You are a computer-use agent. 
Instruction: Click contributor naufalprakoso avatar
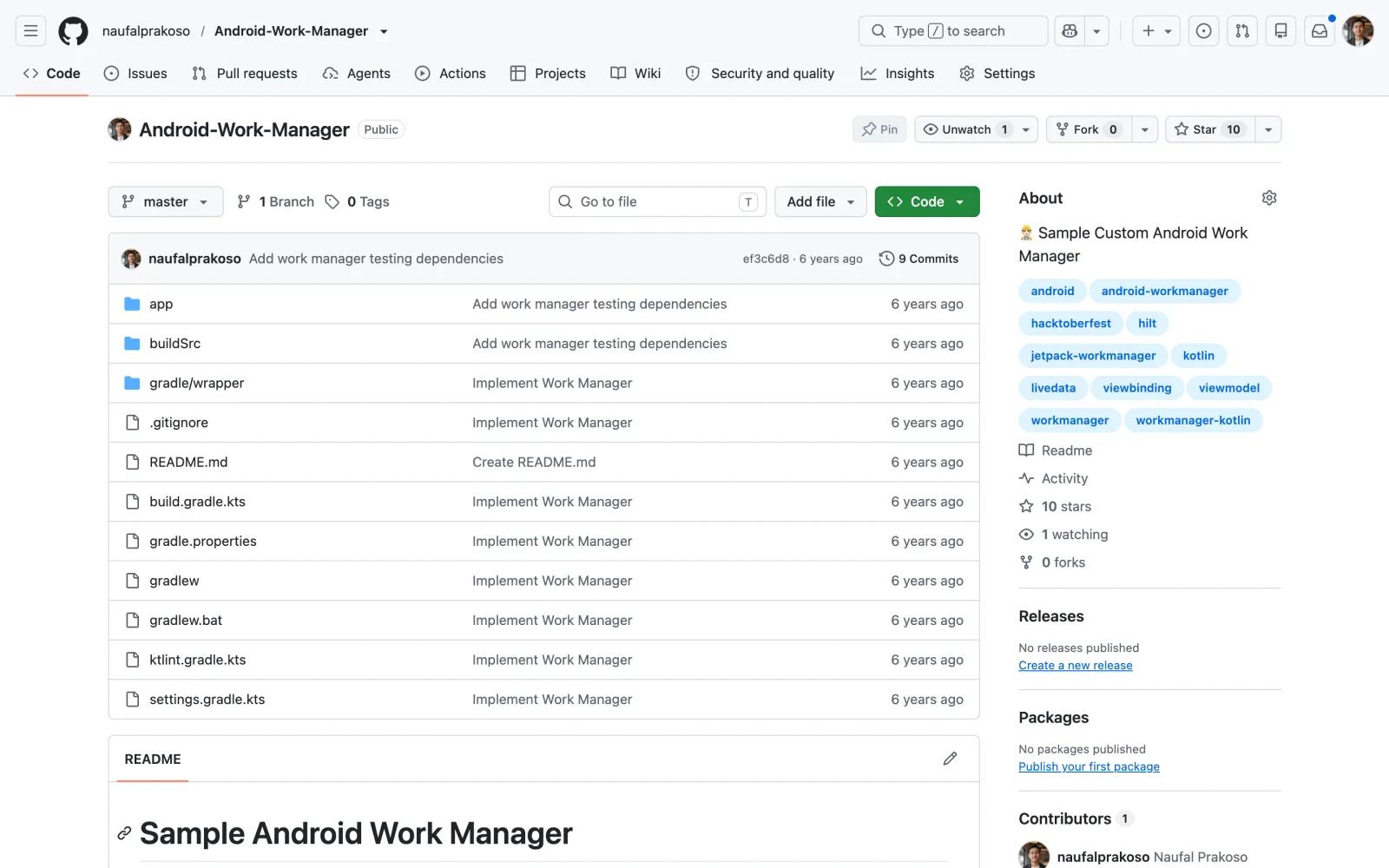[1034, 857]
